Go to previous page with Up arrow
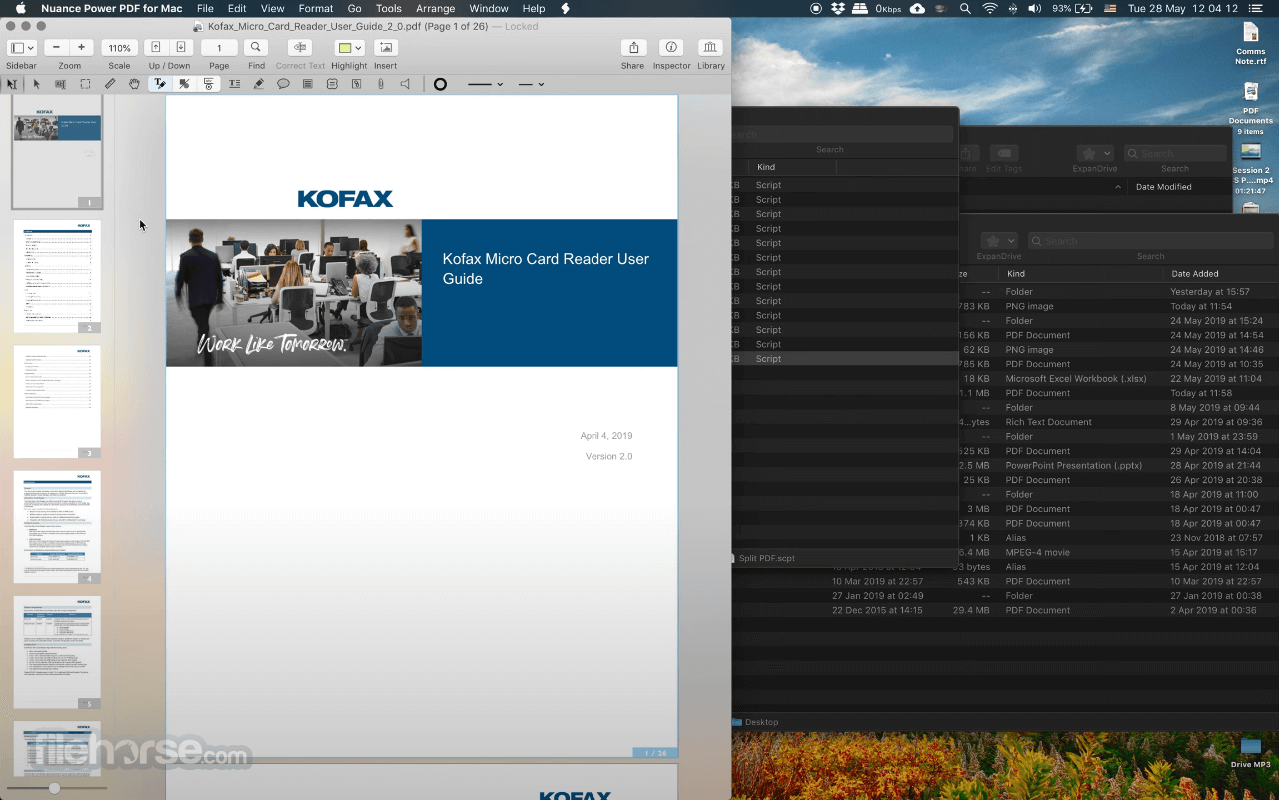1279x800 pixels. coord(156,48)
